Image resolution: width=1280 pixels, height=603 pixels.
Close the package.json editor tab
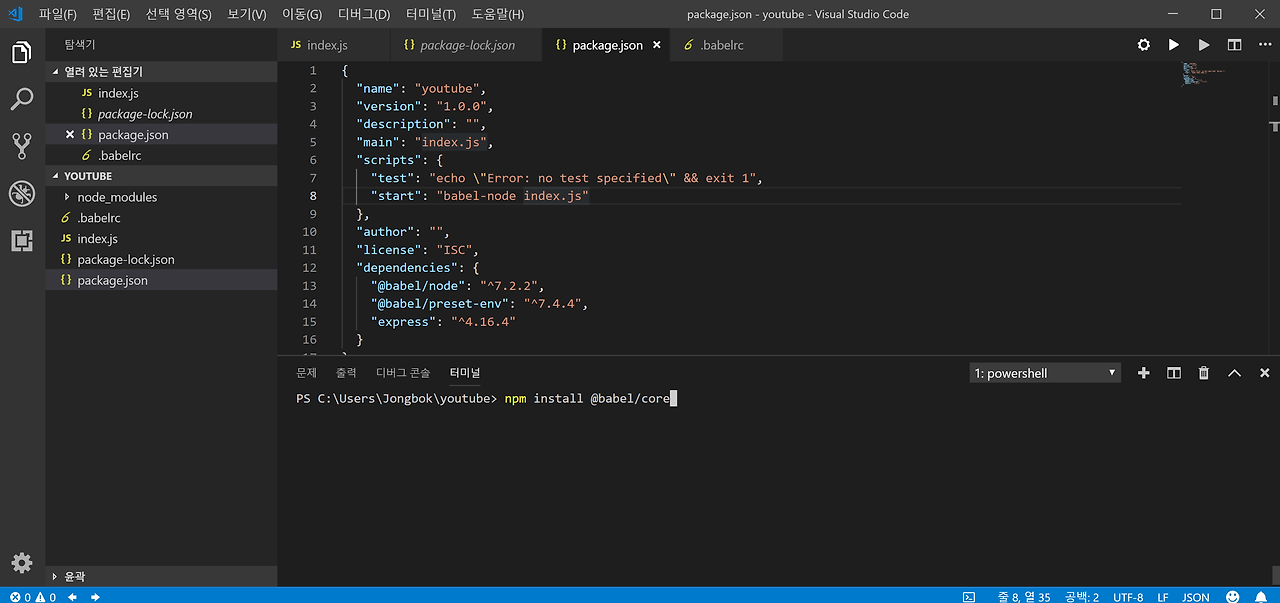(x=656, y=45)
